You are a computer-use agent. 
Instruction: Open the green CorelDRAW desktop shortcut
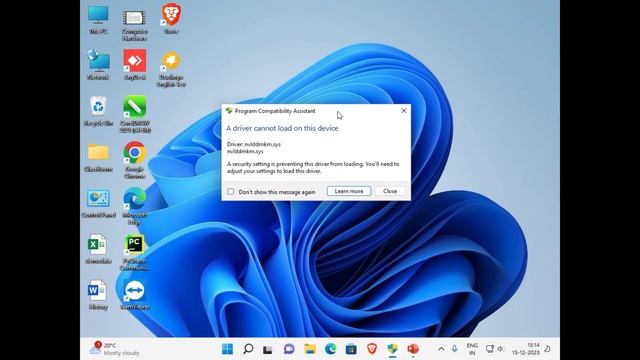coord(135,114)
